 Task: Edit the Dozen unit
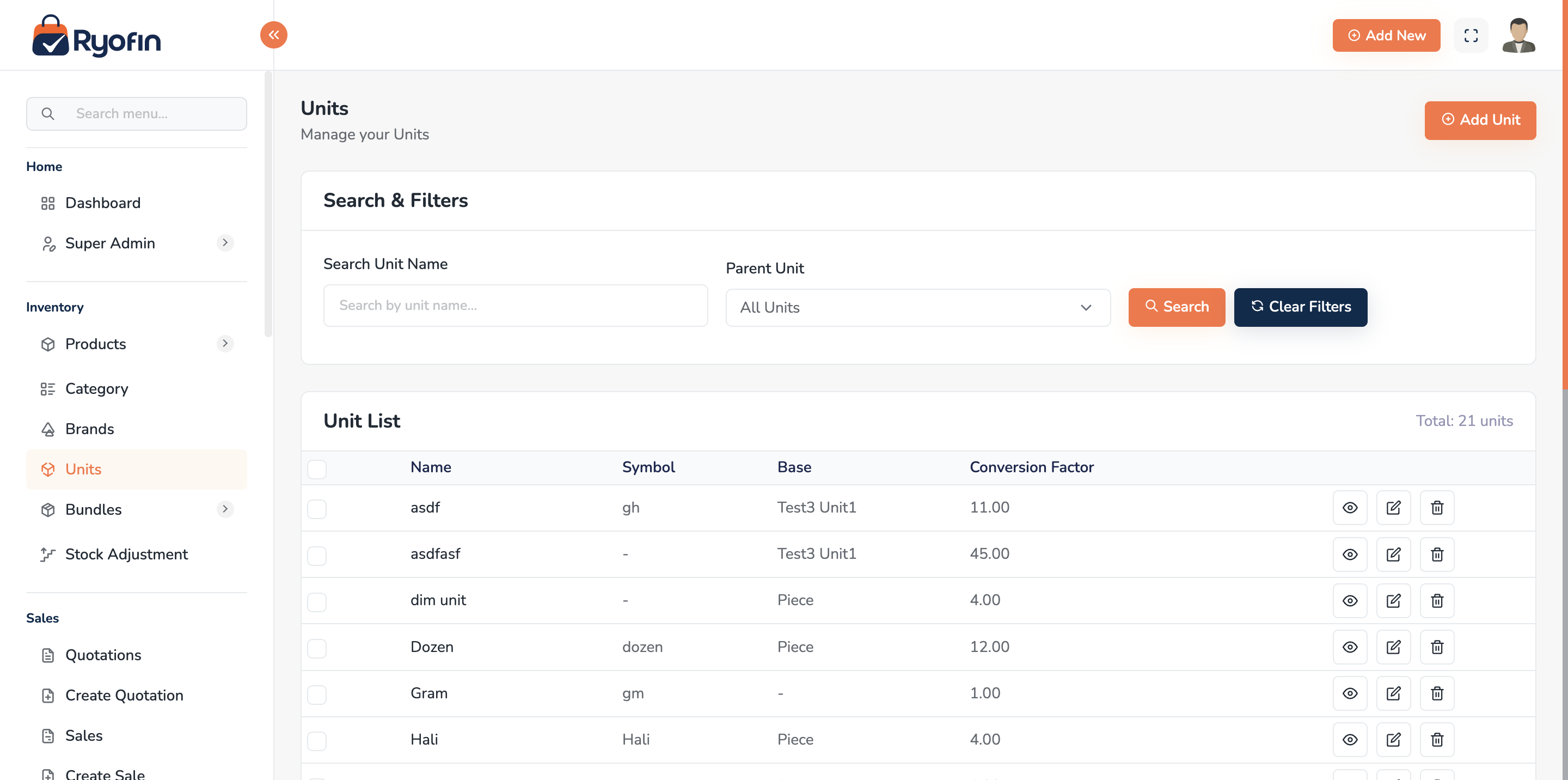(1393, 647)
